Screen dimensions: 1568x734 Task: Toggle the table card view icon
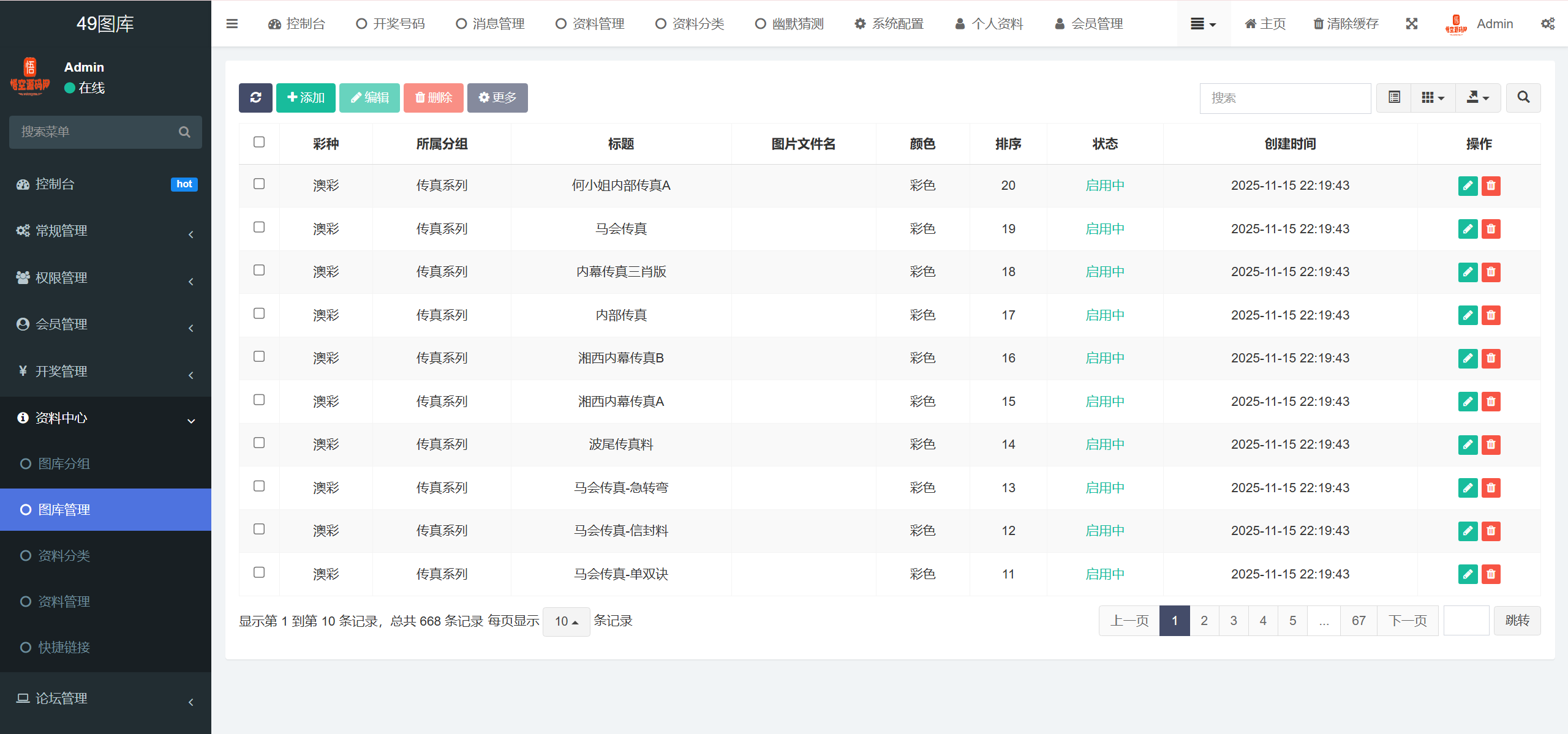(x=1394, y=97)
